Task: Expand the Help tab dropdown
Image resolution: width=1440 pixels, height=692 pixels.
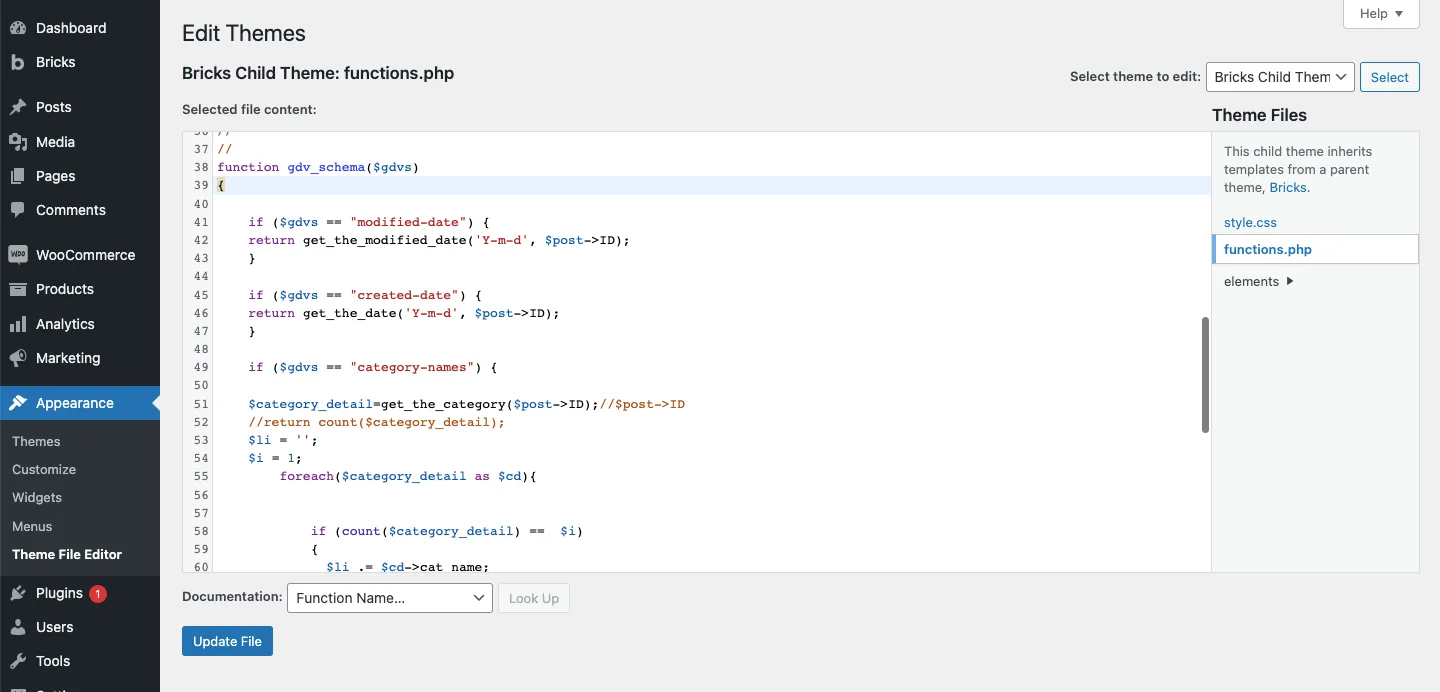Action: pyautogui.click(x=1382, y=14)
